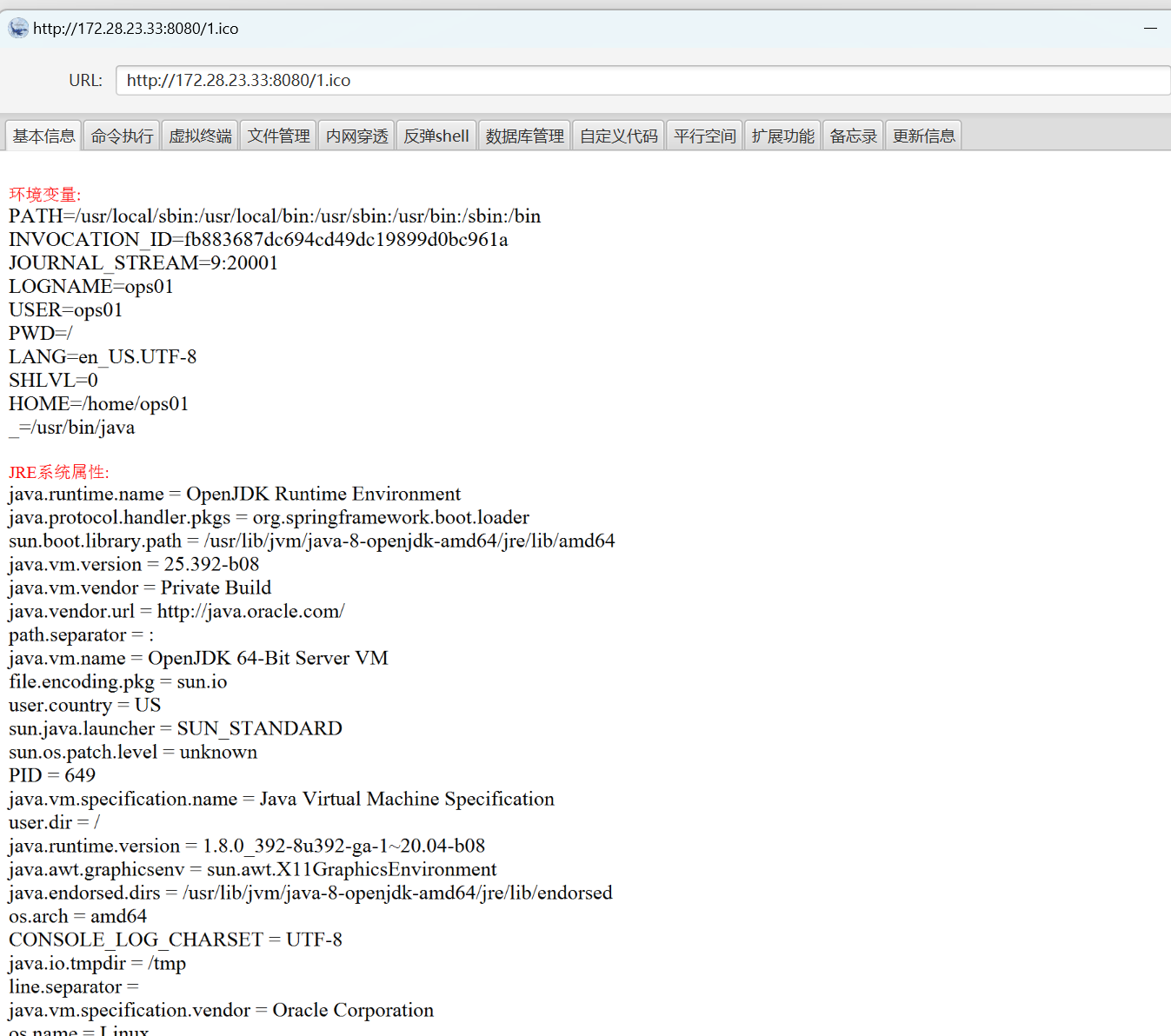Click the java.vendor.url oracle address text
1171x1036 pixels.
click(251, 611)
